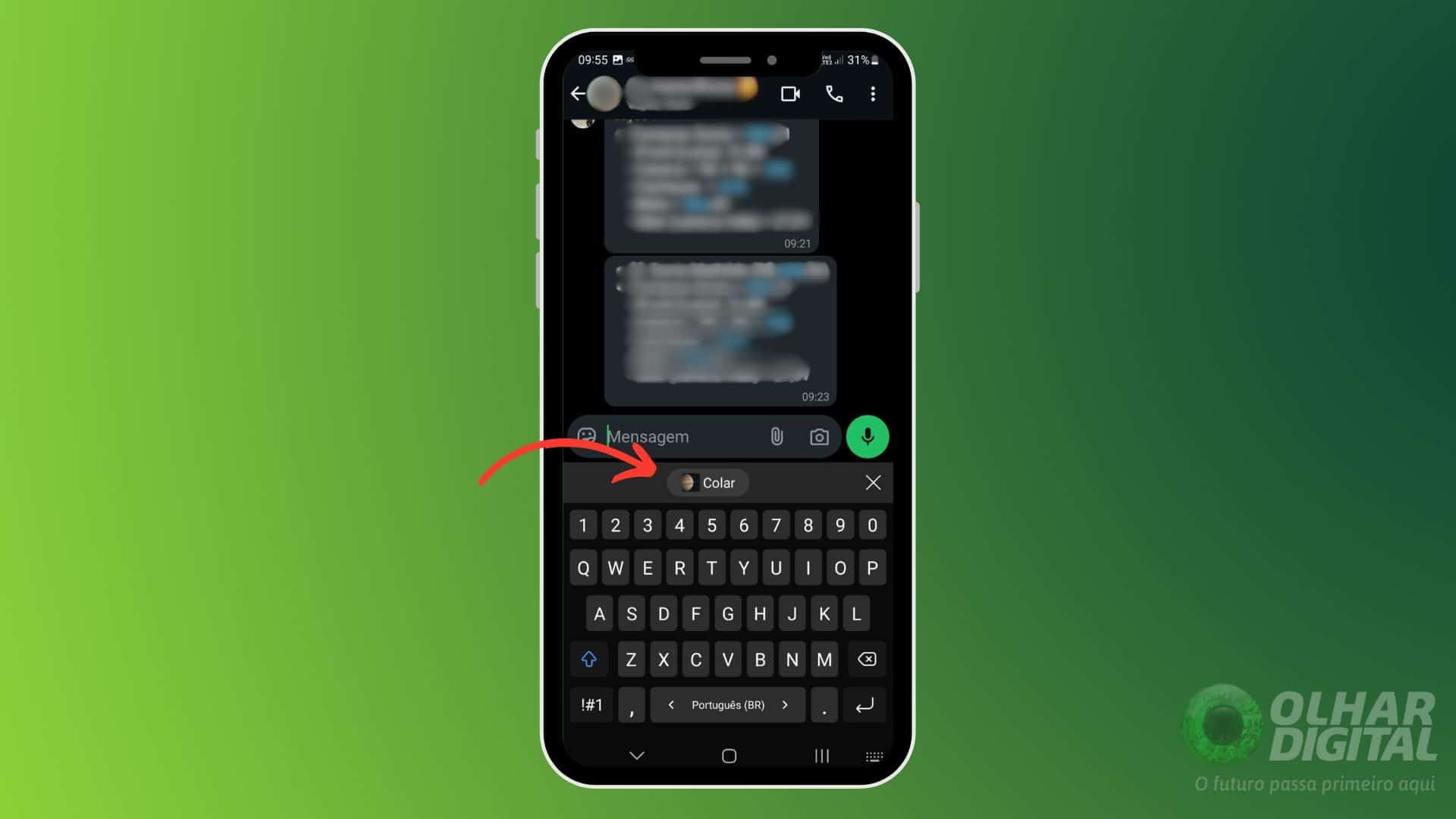Tap the phone call icon
Viewport: 1456px width, 819px height.
tap(834, 94)
